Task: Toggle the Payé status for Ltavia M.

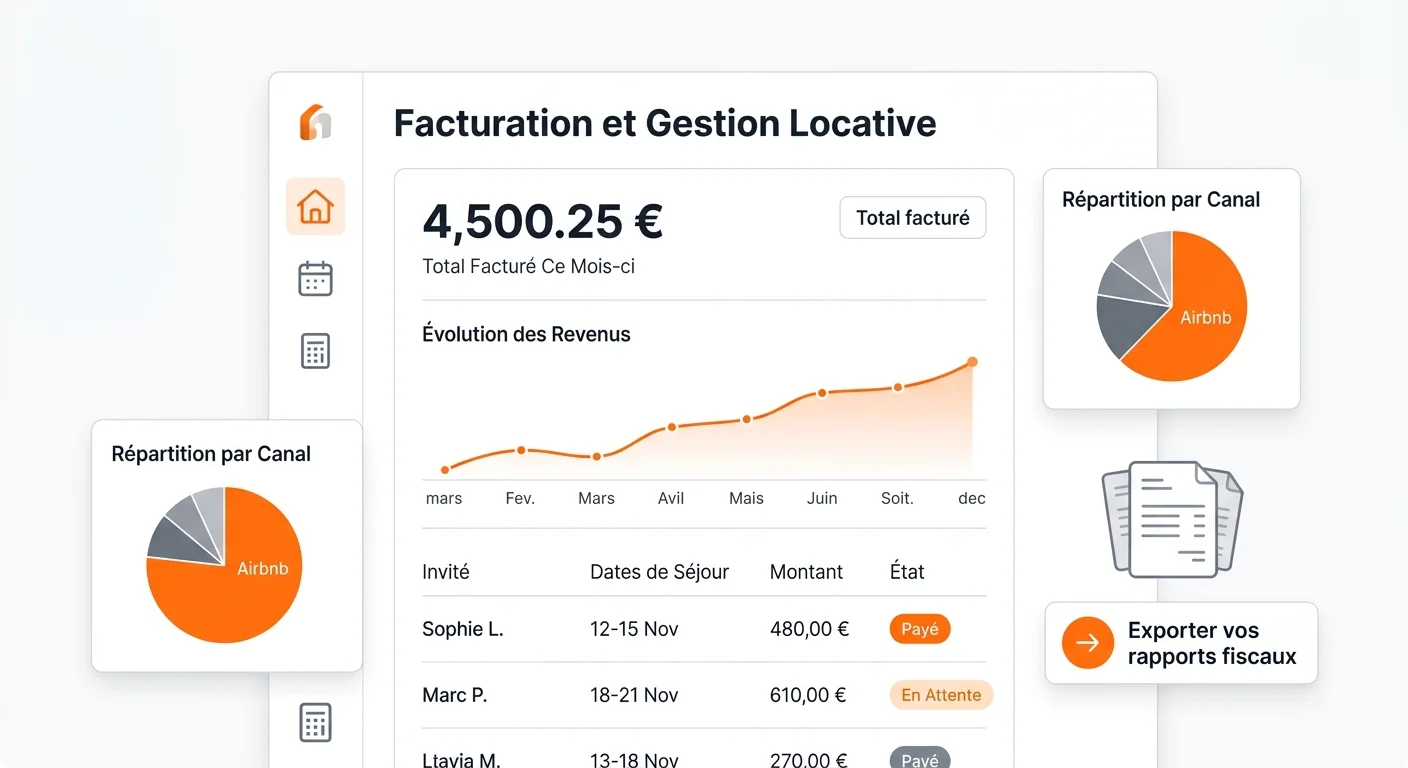Action: [919, 758]
